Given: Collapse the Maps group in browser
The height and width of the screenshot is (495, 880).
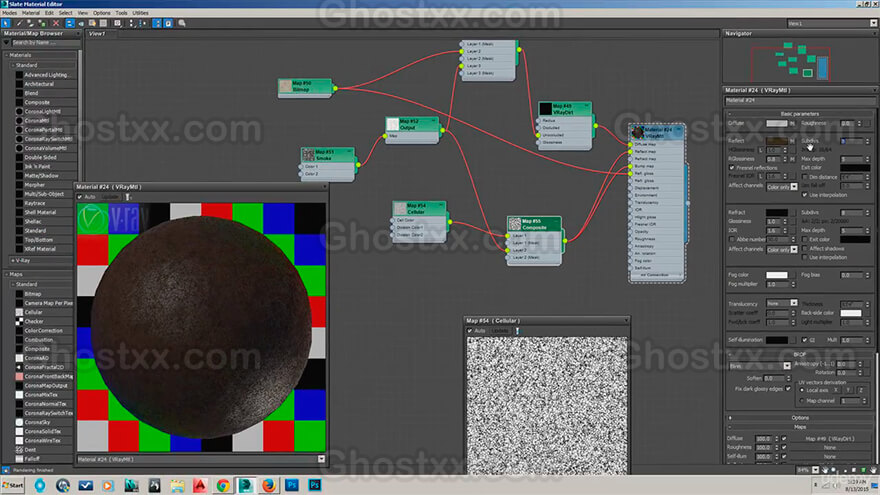Looking at the screenshot, I should tap(7, 274).
